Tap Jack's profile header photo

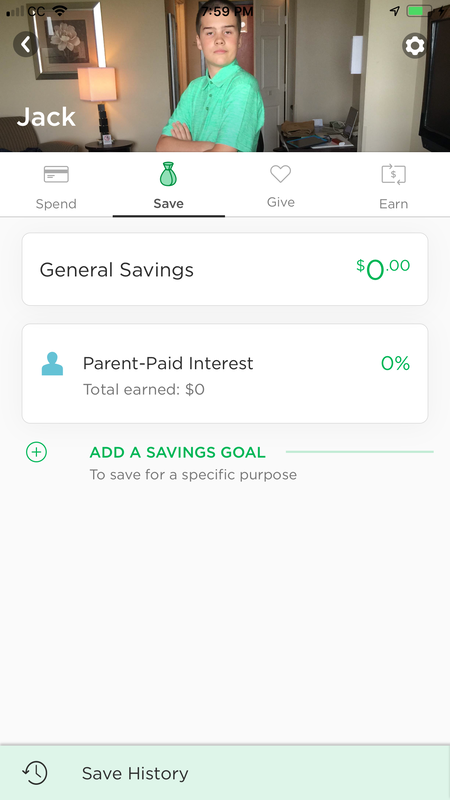click(225, 76)
